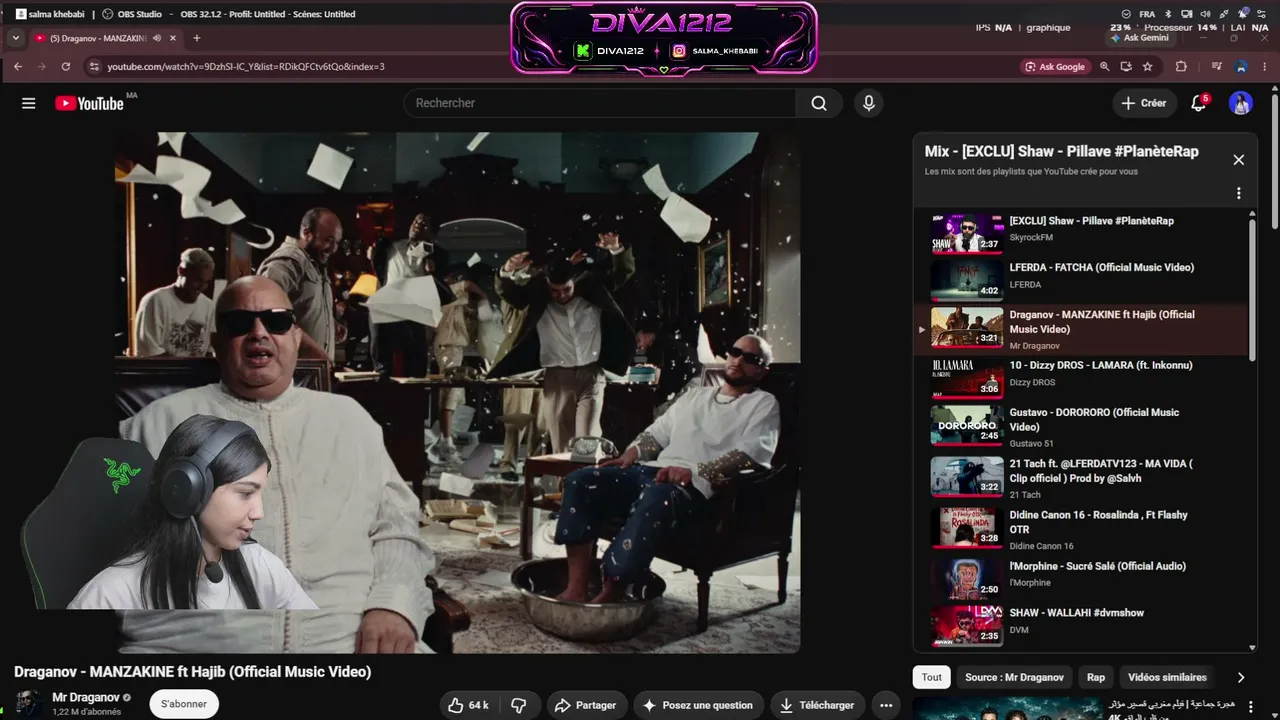This screenshot has width=1280, height=720.
Task: Click video title 'Draganov - MANZAKINE ft Hajib'
Action: [192, 672]
